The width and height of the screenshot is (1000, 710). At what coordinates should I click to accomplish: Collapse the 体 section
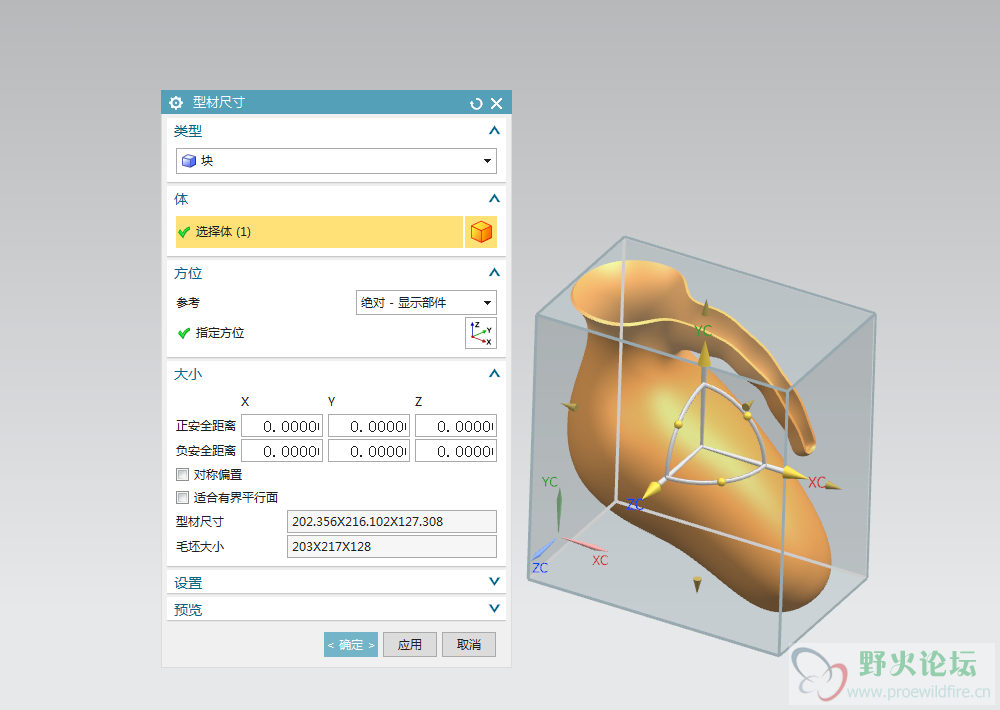(494, 199)
